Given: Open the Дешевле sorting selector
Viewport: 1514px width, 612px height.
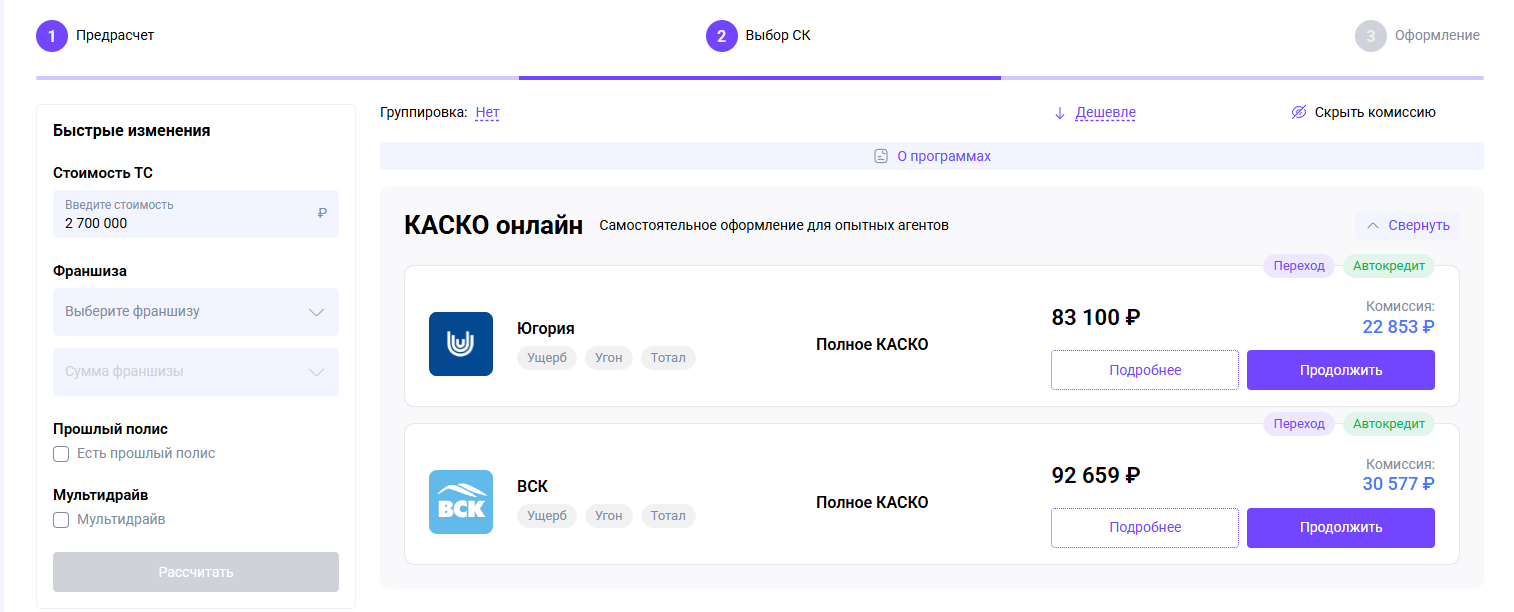Looking at the screenshot, I should [x=1105, y=113].
